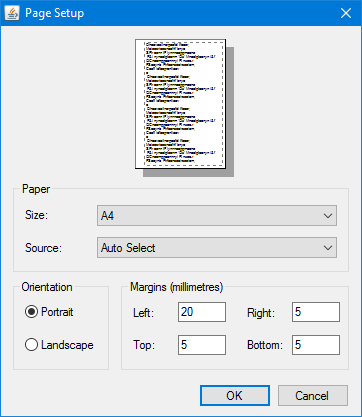Click the Right margin field
This screenshot has width=362, height=417.
(316, 312)
